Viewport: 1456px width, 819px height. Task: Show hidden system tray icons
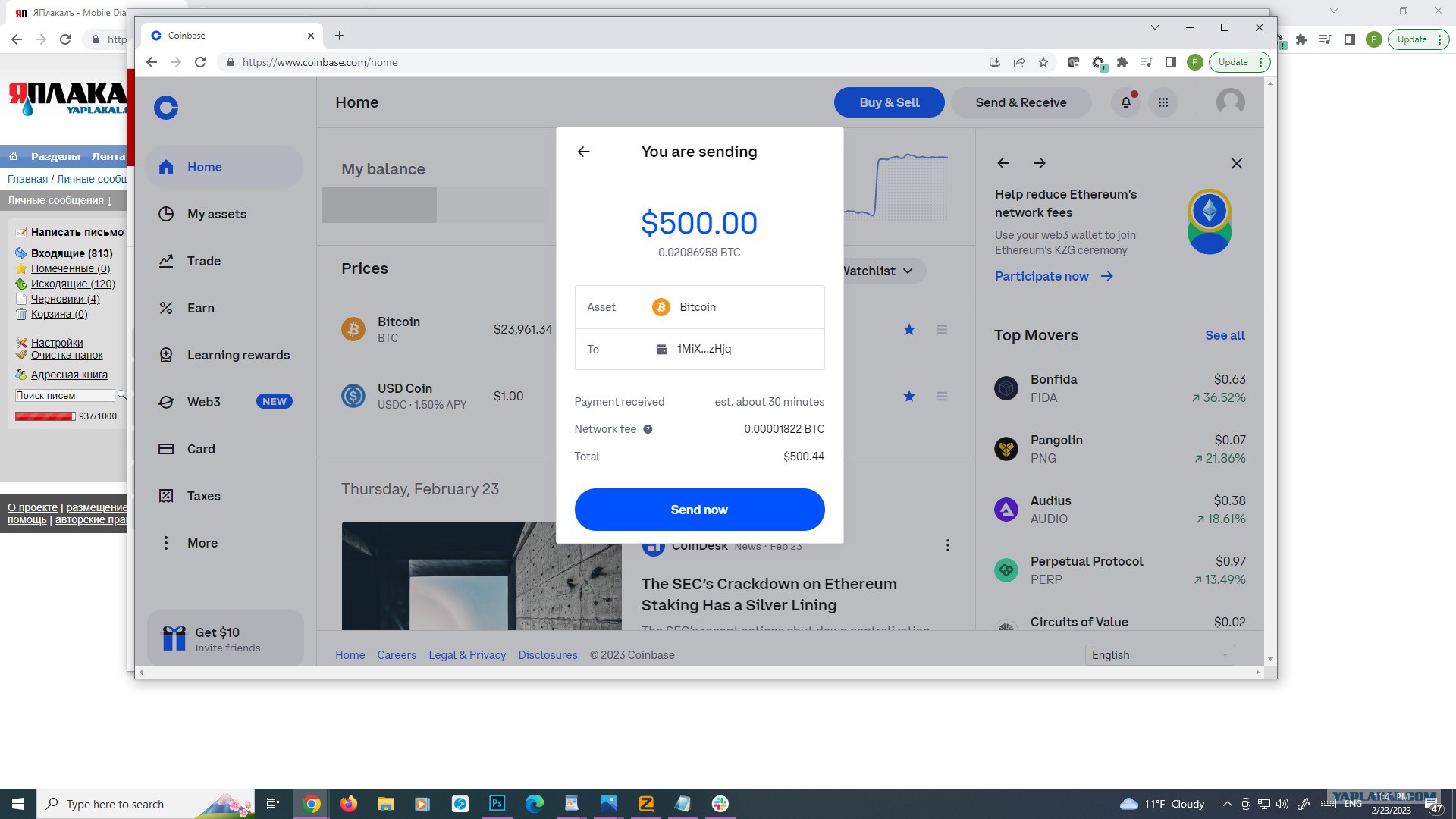pyautogui.click(x=1227, y=804)
